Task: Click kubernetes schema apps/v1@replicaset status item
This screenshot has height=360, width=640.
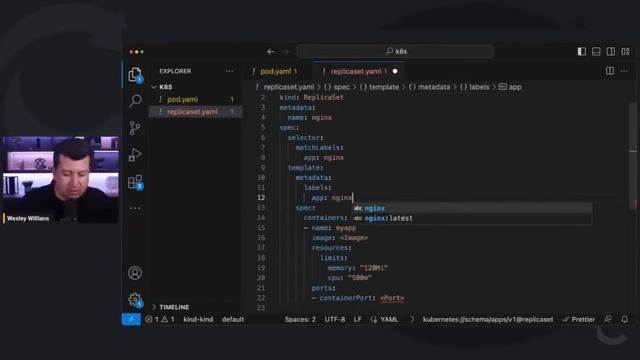Action: click(x=488, y=319)
